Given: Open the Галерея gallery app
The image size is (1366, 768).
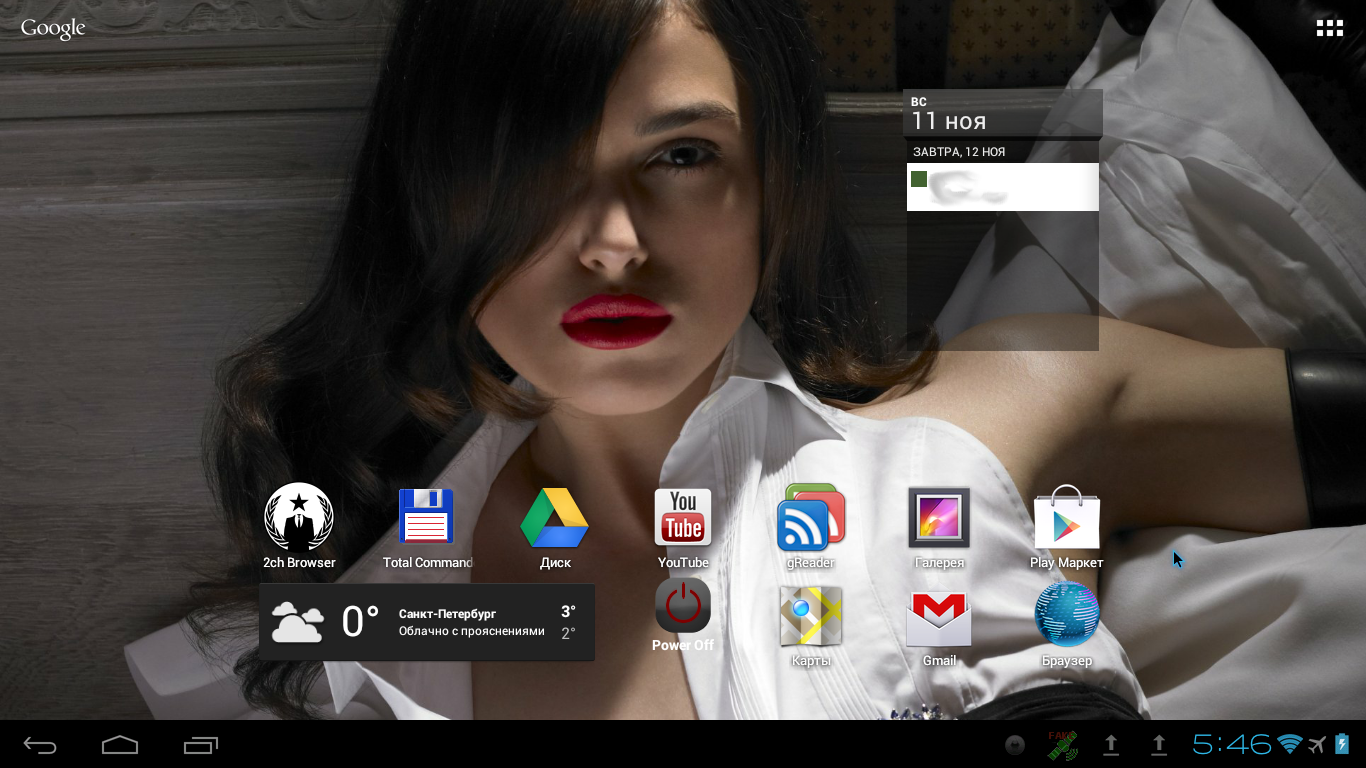Looking at the screenshot, I should pos(939,518).
